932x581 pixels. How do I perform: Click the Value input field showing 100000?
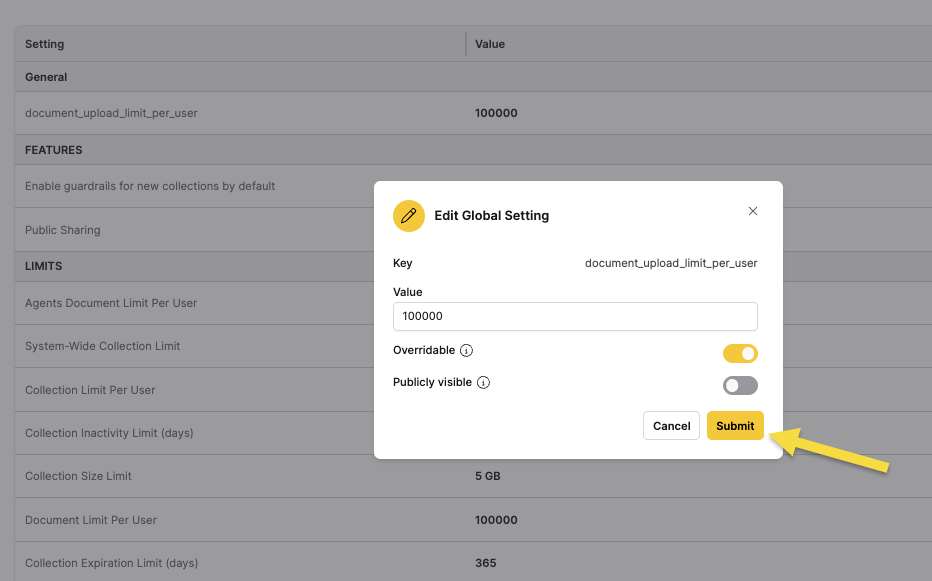(x=575, y=316)
